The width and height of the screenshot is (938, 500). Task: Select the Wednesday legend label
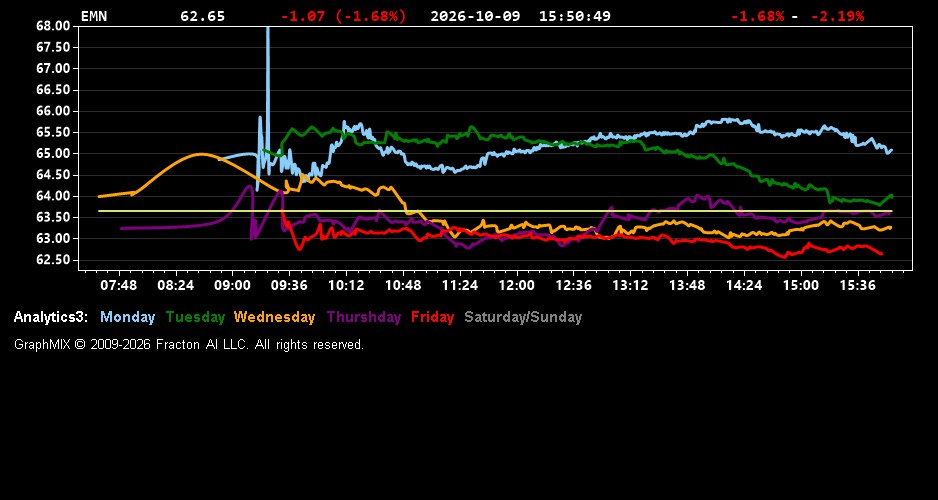pyautogui.click(x=275, y=317)
